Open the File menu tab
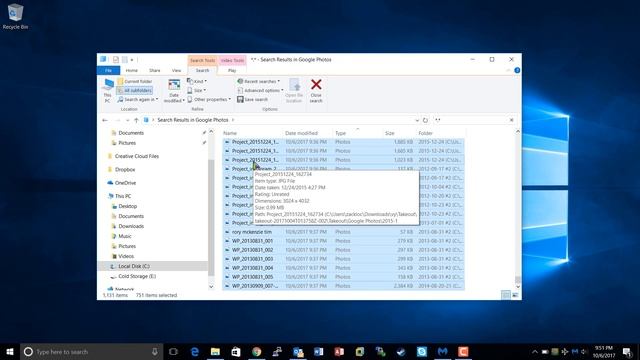 (108, 70)
